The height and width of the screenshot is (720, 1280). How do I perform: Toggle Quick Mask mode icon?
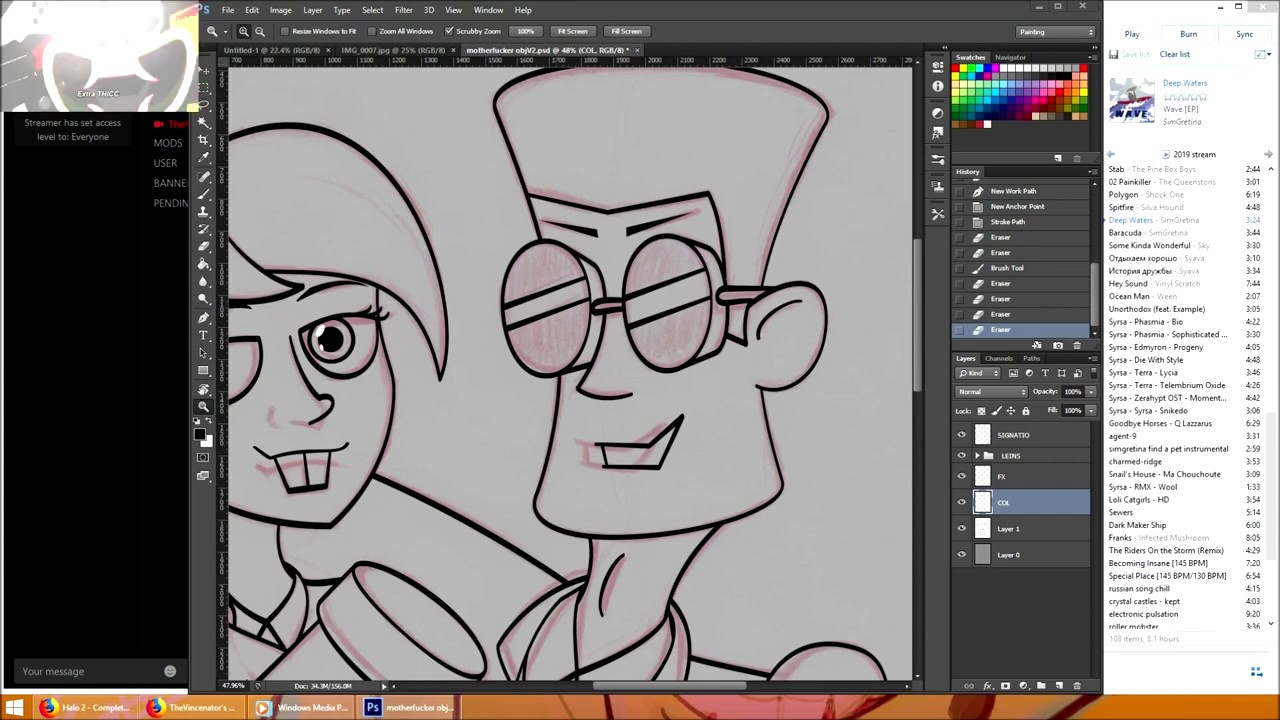(x=204, y=457)
